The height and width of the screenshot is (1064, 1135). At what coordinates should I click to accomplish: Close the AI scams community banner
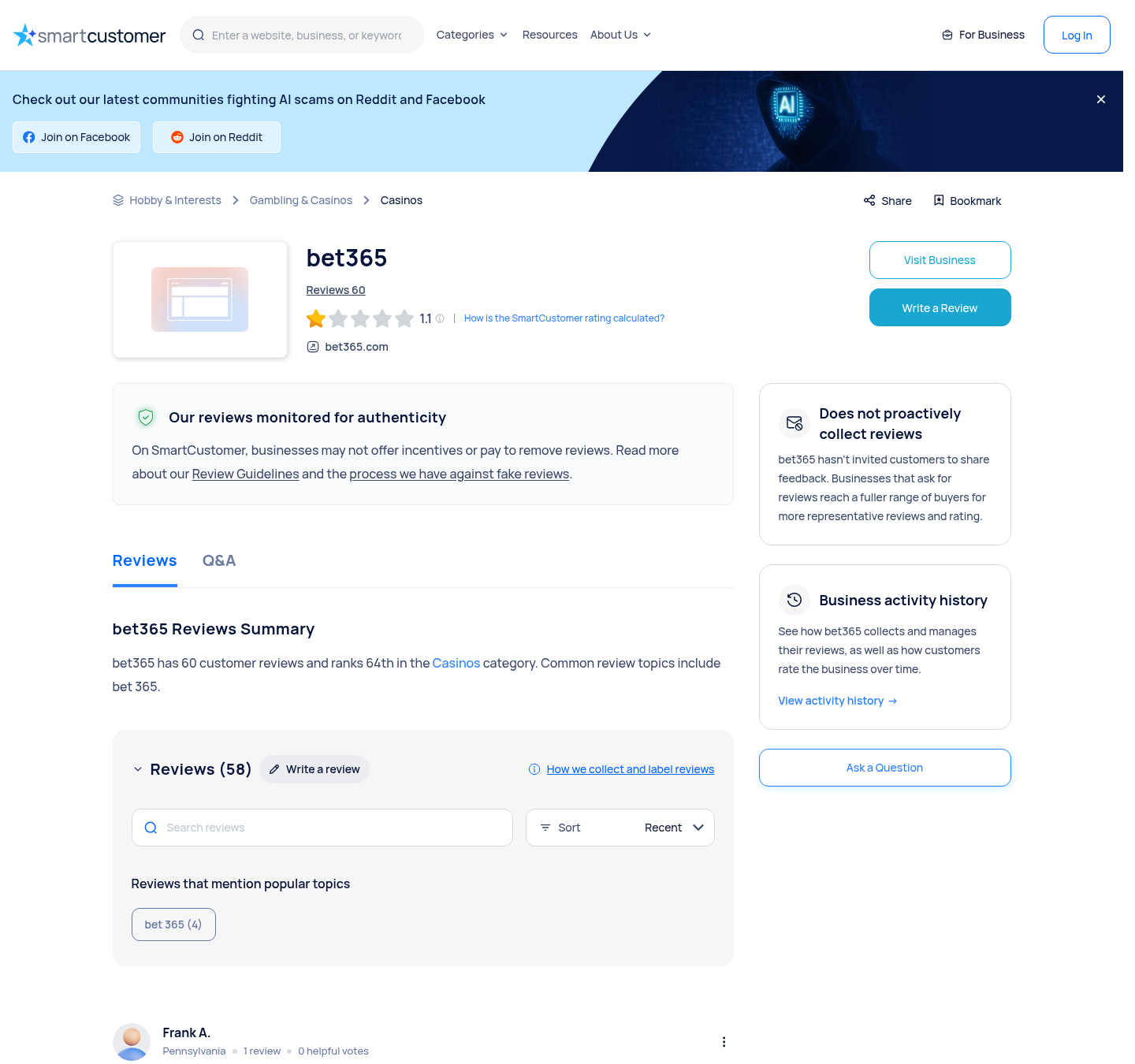[x=1101, y=99]
